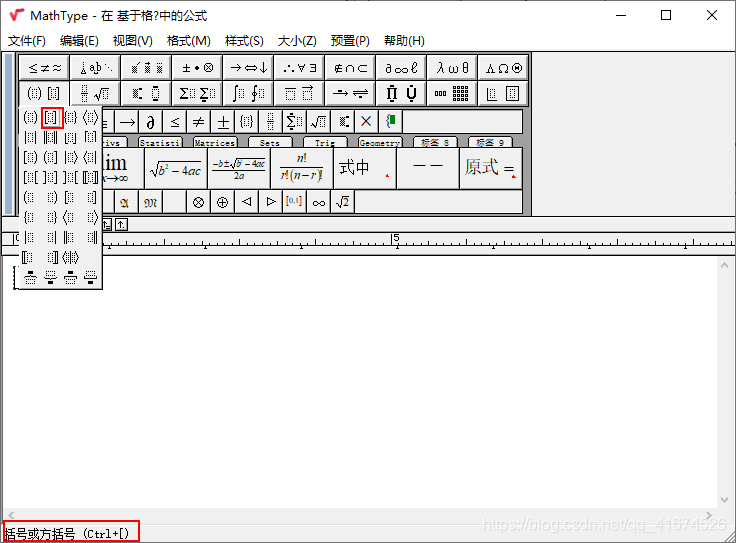Viewport: 736px width, 543px height.
Task: Click the Fraktur M symbol
Action: 150,202
